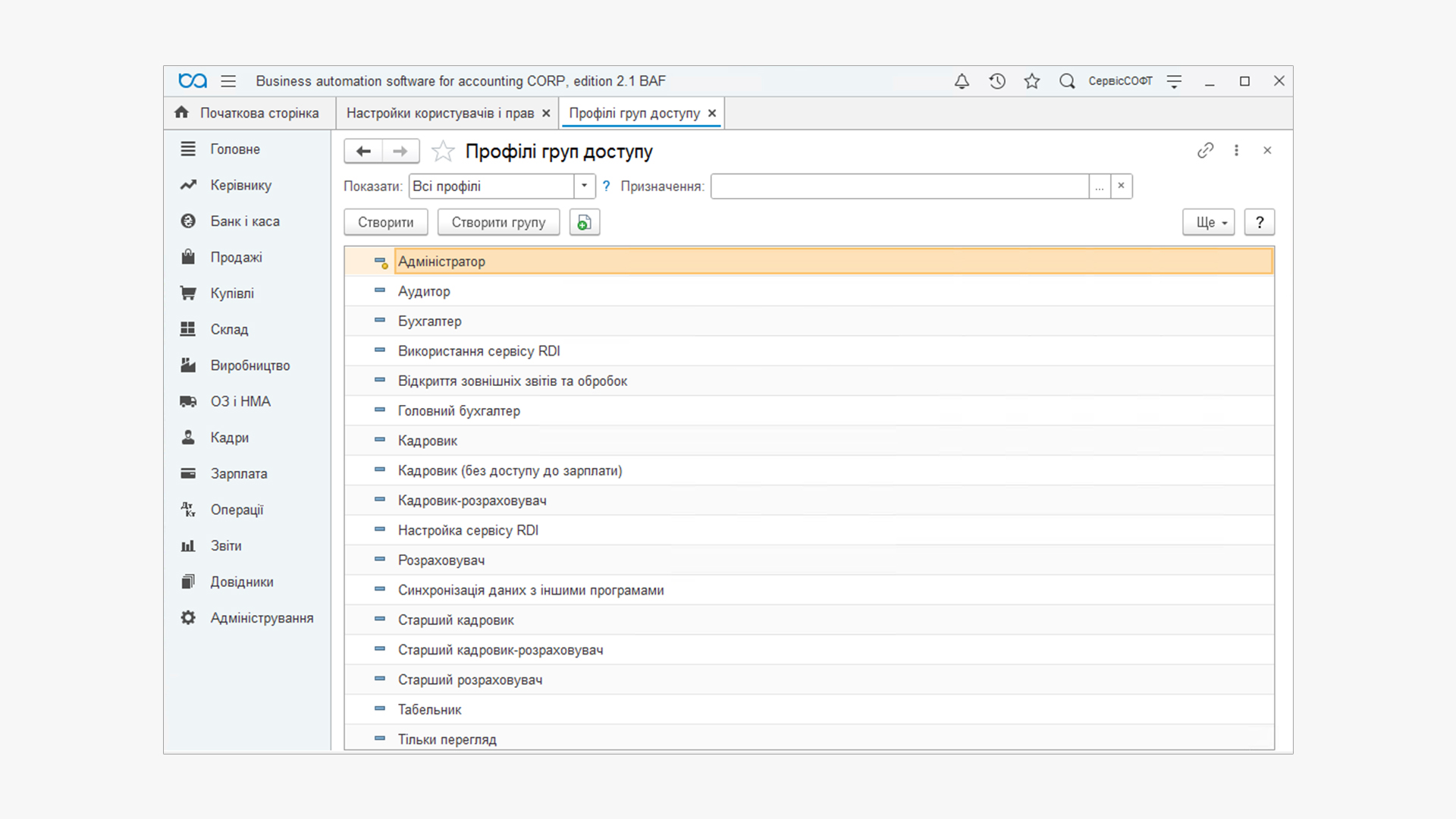Select the Старший кадровик profile

(x=809, y=620)
